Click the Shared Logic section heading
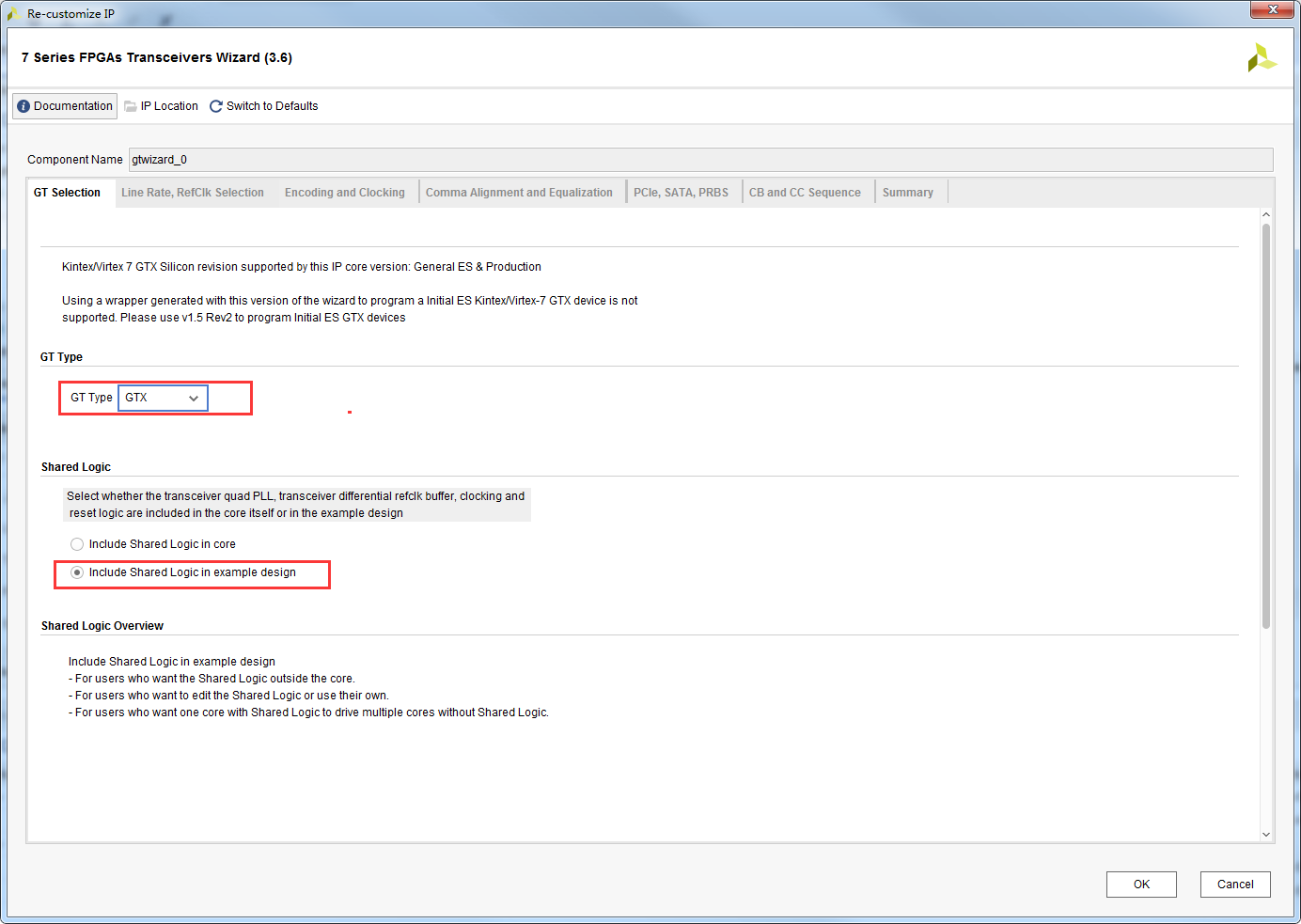The image size is (1301, 924). tap(76, 467)
